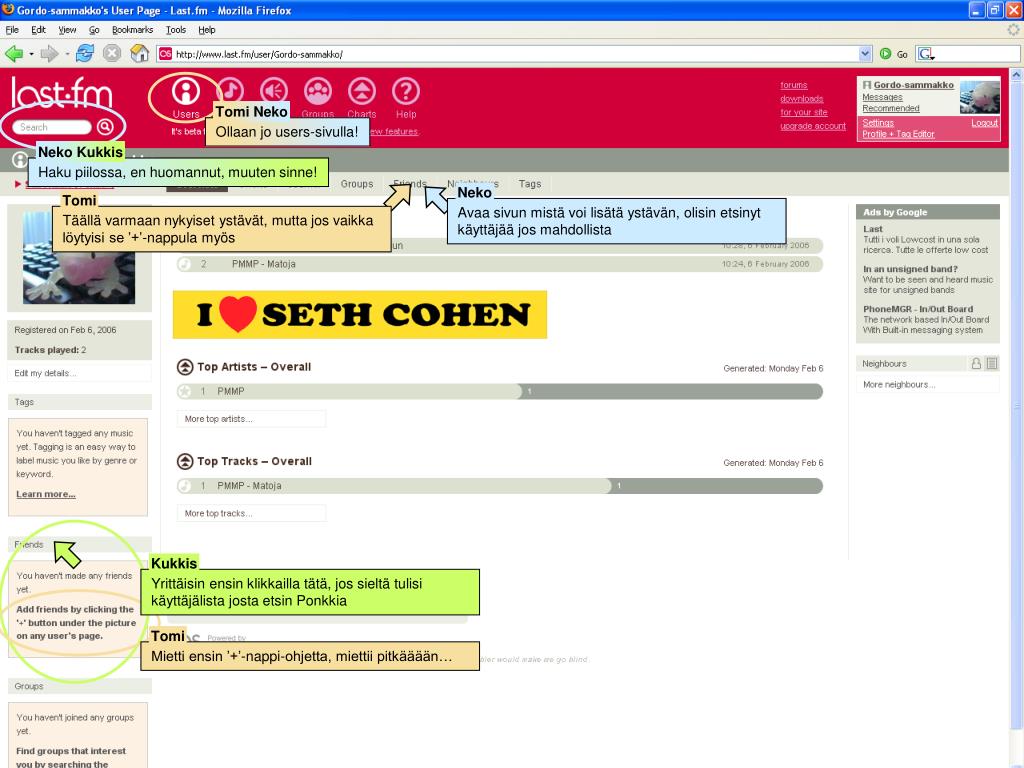Follow the 'for your site' link
Screen dimensions: 1024x768
[x=803, y=112]
